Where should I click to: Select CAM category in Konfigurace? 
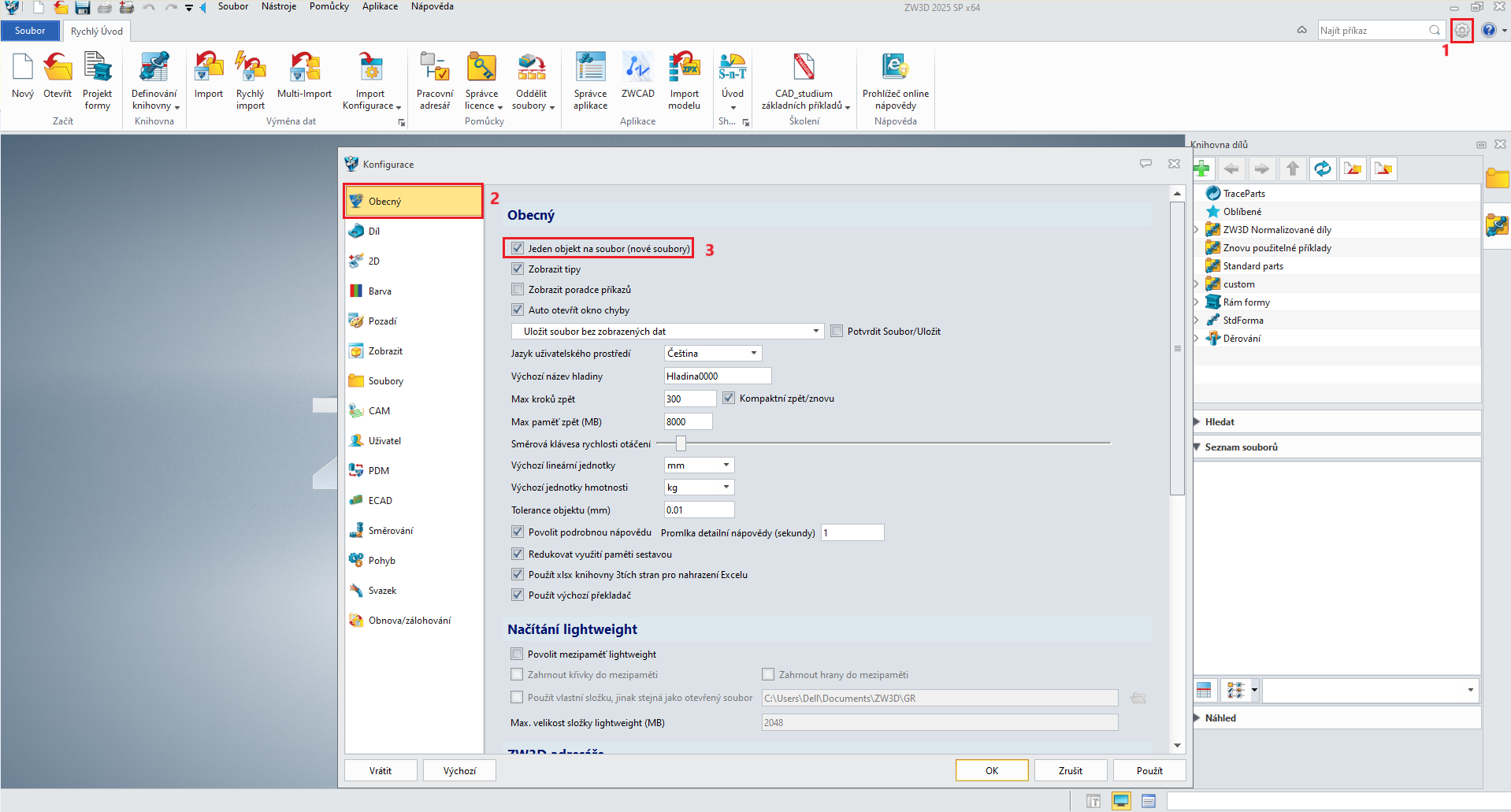click(414, 411)
